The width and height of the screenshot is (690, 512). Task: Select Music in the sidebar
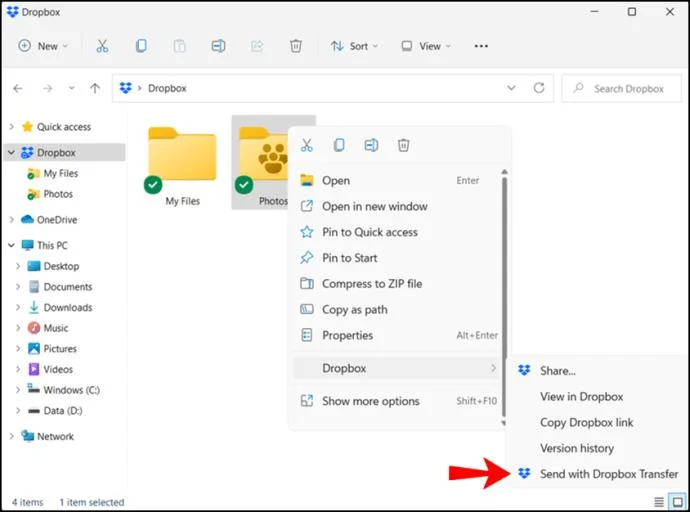[x=48, y=328]
